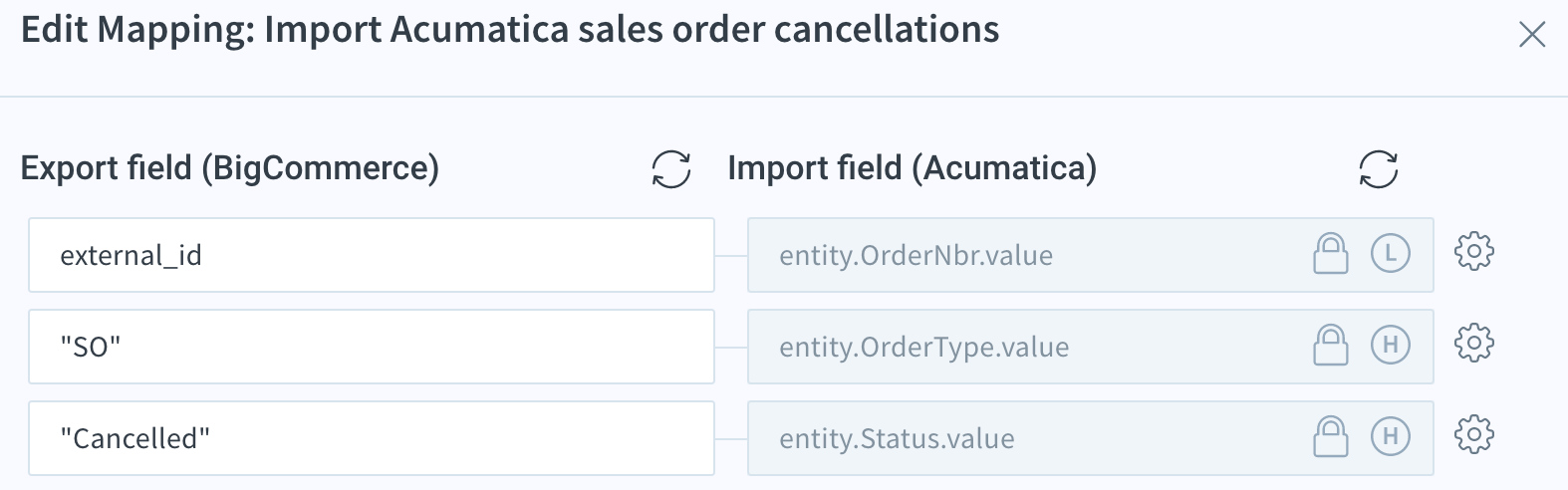The image size is (1568, 490).
Task: Click the lock icon on entity.Status.value
Action: coord(1330,437)
